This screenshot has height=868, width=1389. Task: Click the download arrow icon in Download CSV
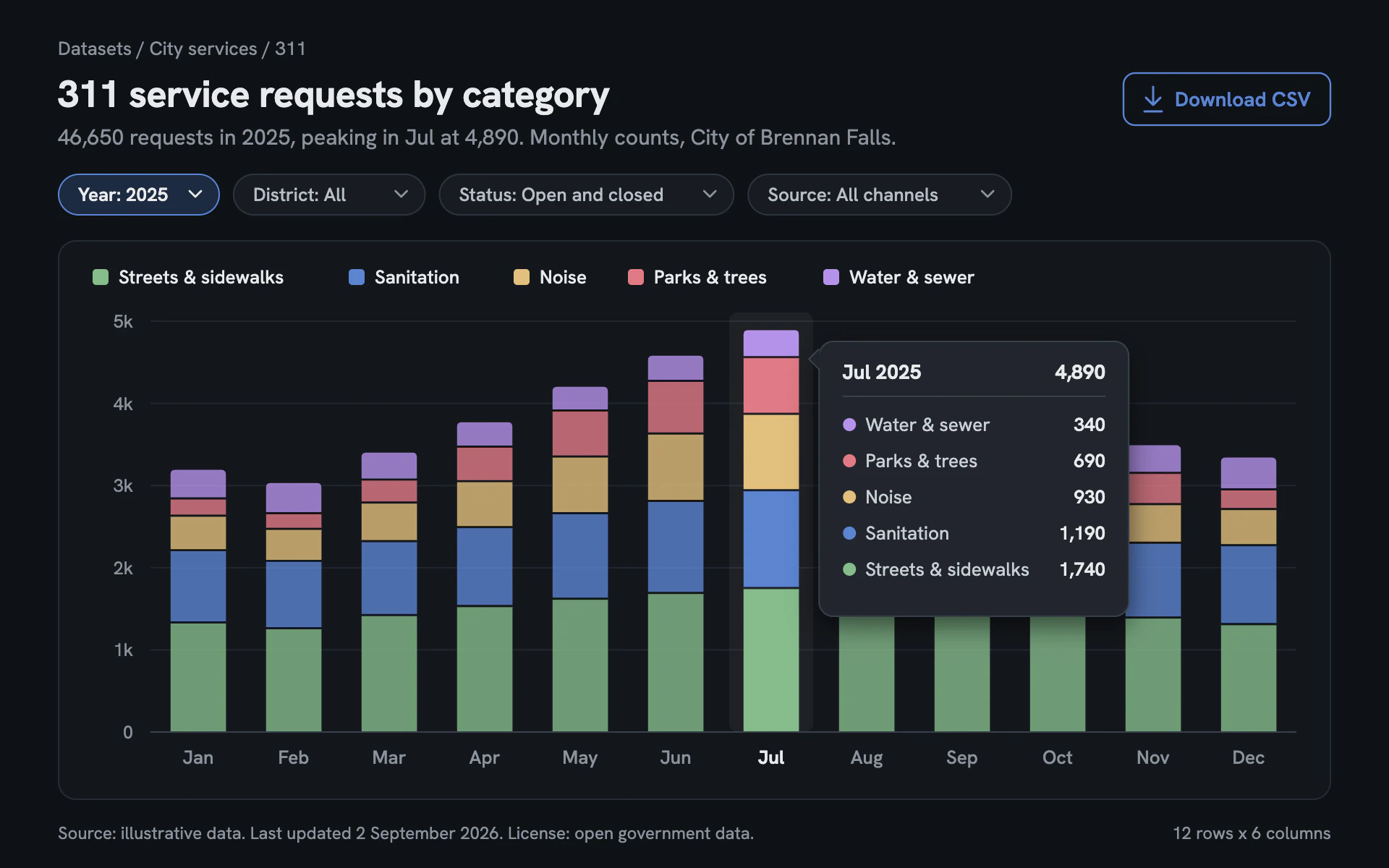[x=1152, y=99]
